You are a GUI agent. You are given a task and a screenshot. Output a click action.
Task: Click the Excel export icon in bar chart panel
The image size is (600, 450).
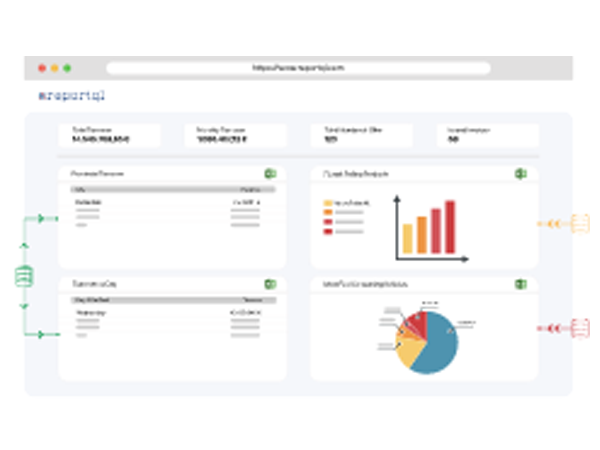click(520, 174)
